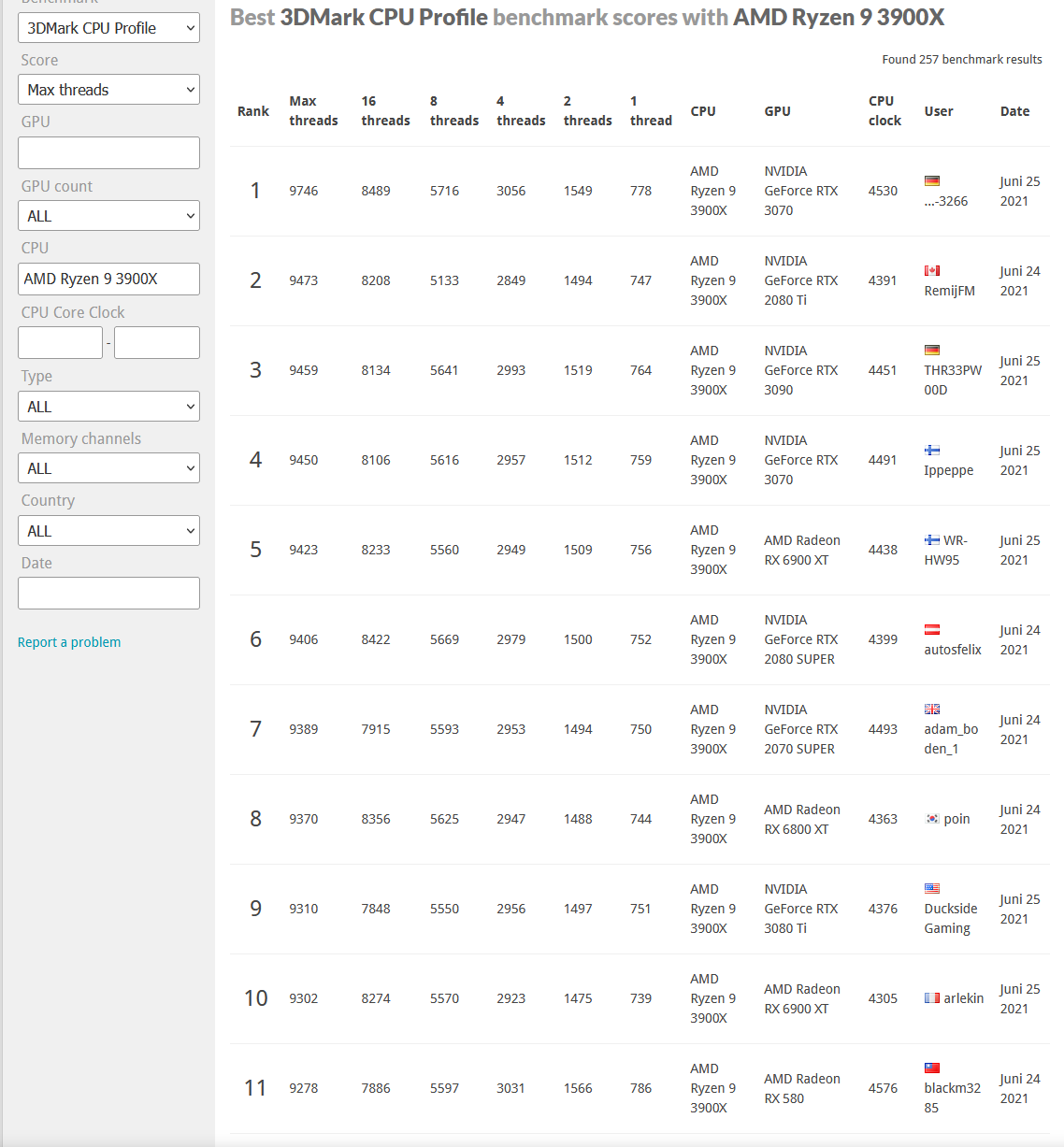1064x1147 pixels.
Task: Click the Rank column header
Action: pos(253,111)
